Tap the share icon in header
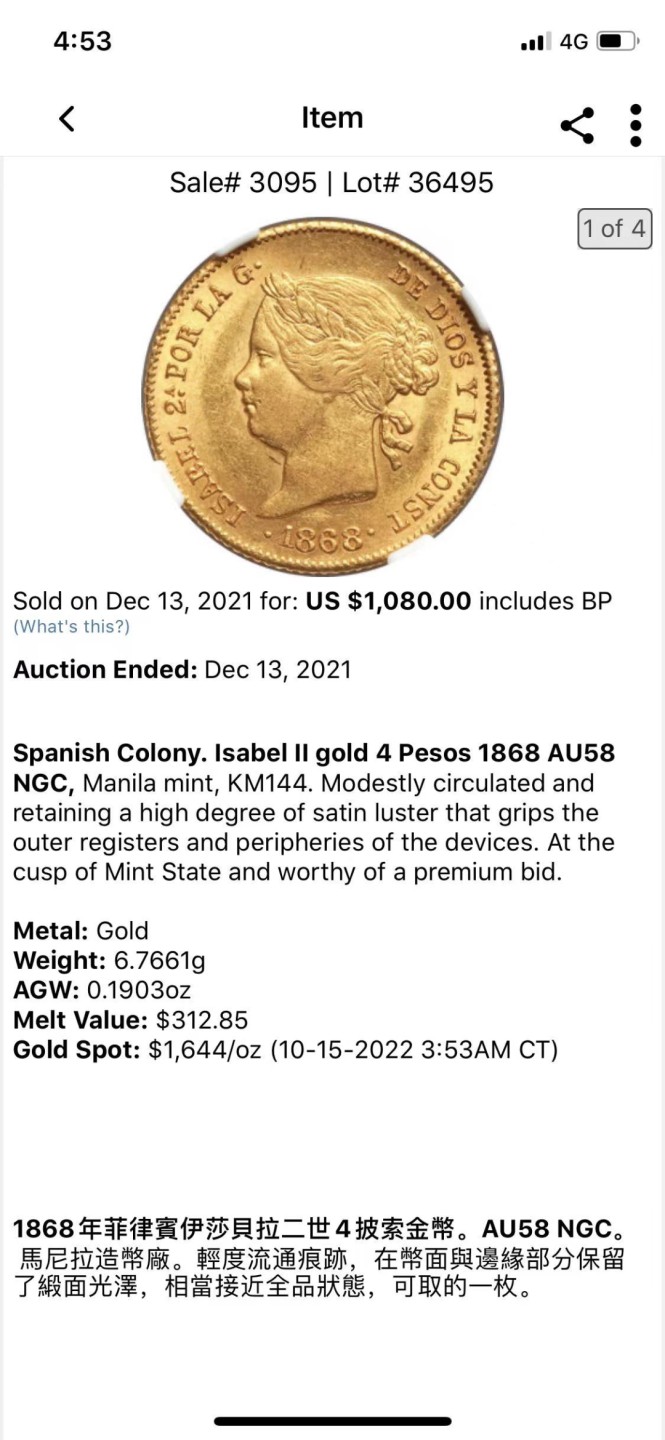665x1440 pixels. click(577, 124)
